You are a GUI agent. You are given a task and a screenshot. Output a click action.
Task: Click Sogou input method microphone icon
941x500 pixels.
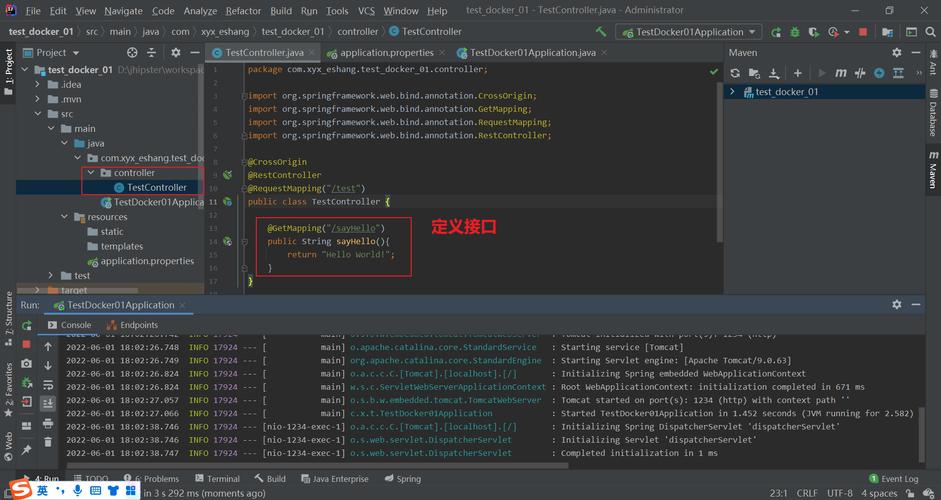[77, 490]
